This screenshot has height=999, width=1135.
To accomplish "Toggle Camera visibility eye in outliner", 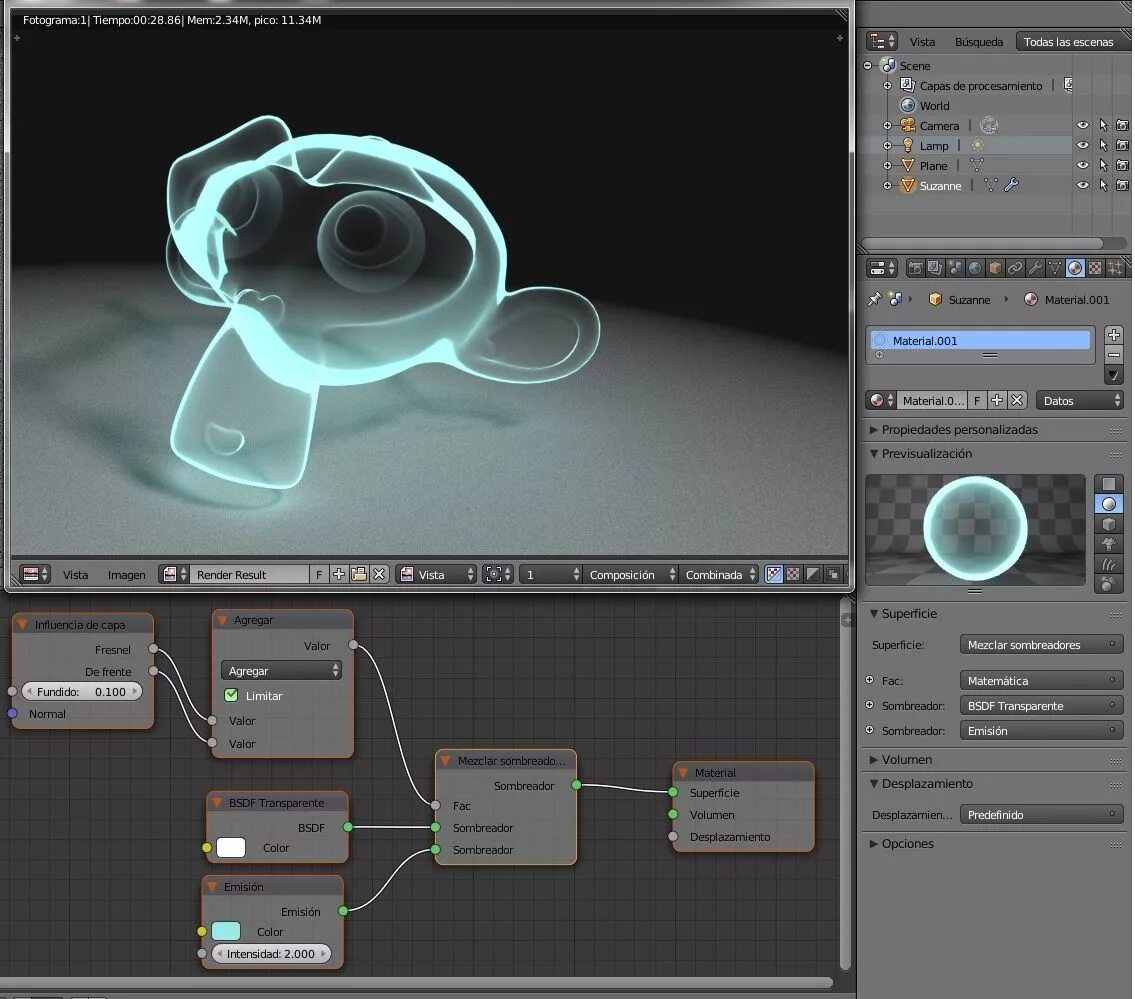I will tap(1082, 125).
